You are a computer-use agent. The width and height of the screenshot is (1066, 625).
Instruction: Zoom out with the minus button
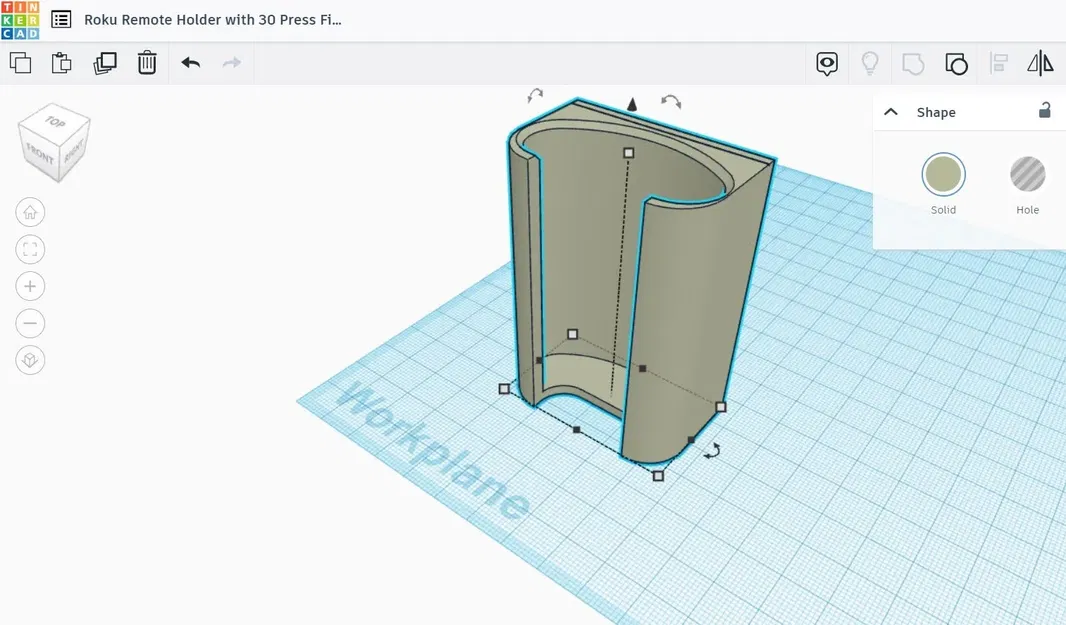[30, 323]
